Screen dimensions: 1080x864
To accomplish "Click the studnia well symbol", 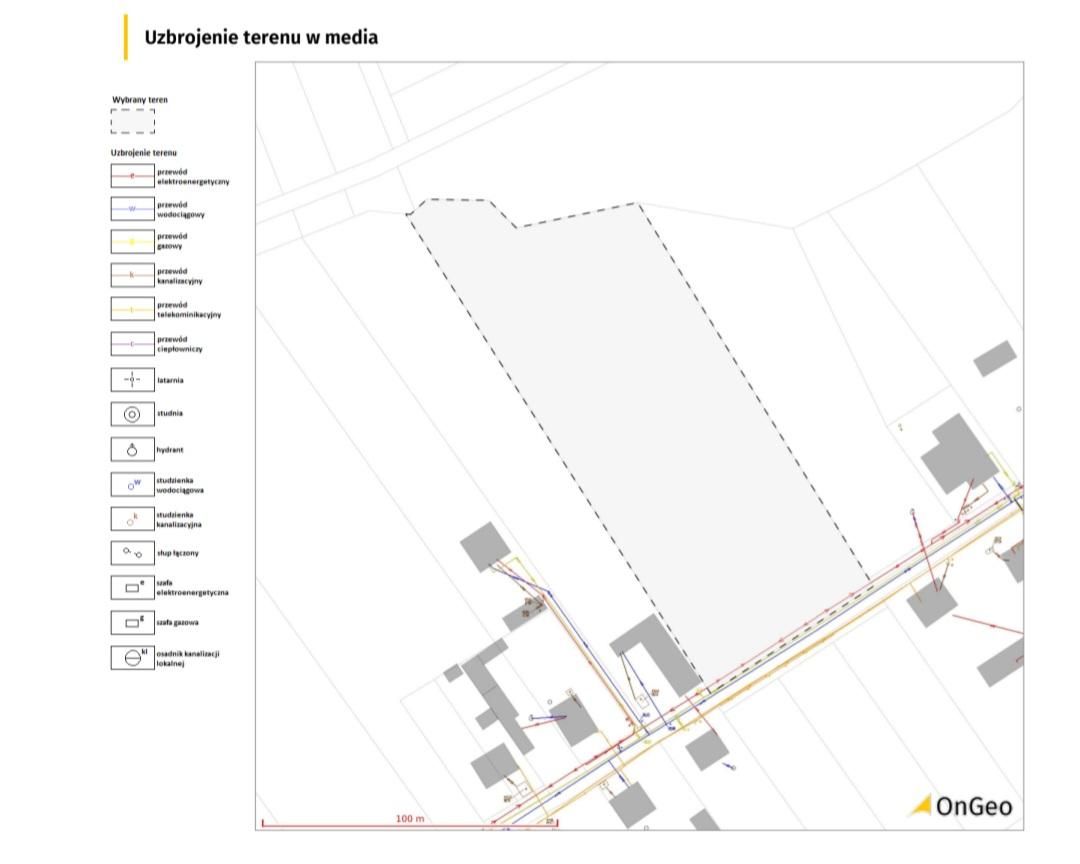I will click(x=132, y=414).
